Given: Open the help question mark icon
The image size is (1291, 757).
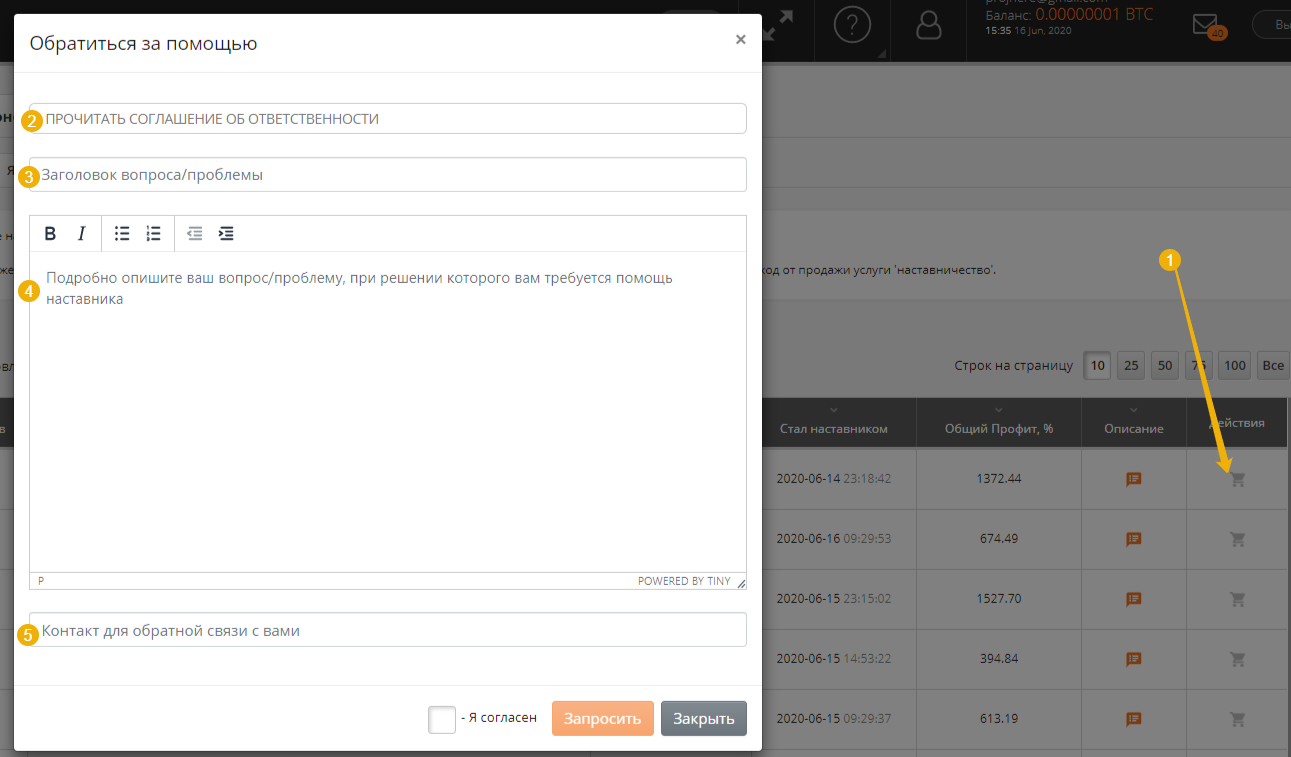Looking at the screenshot, I should [851, 24].
